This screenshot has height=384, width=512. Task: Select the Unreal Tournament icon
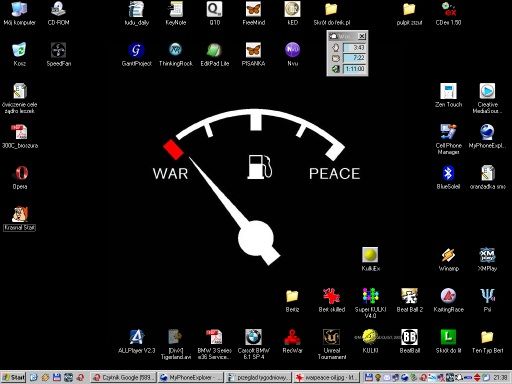[331, 343]
